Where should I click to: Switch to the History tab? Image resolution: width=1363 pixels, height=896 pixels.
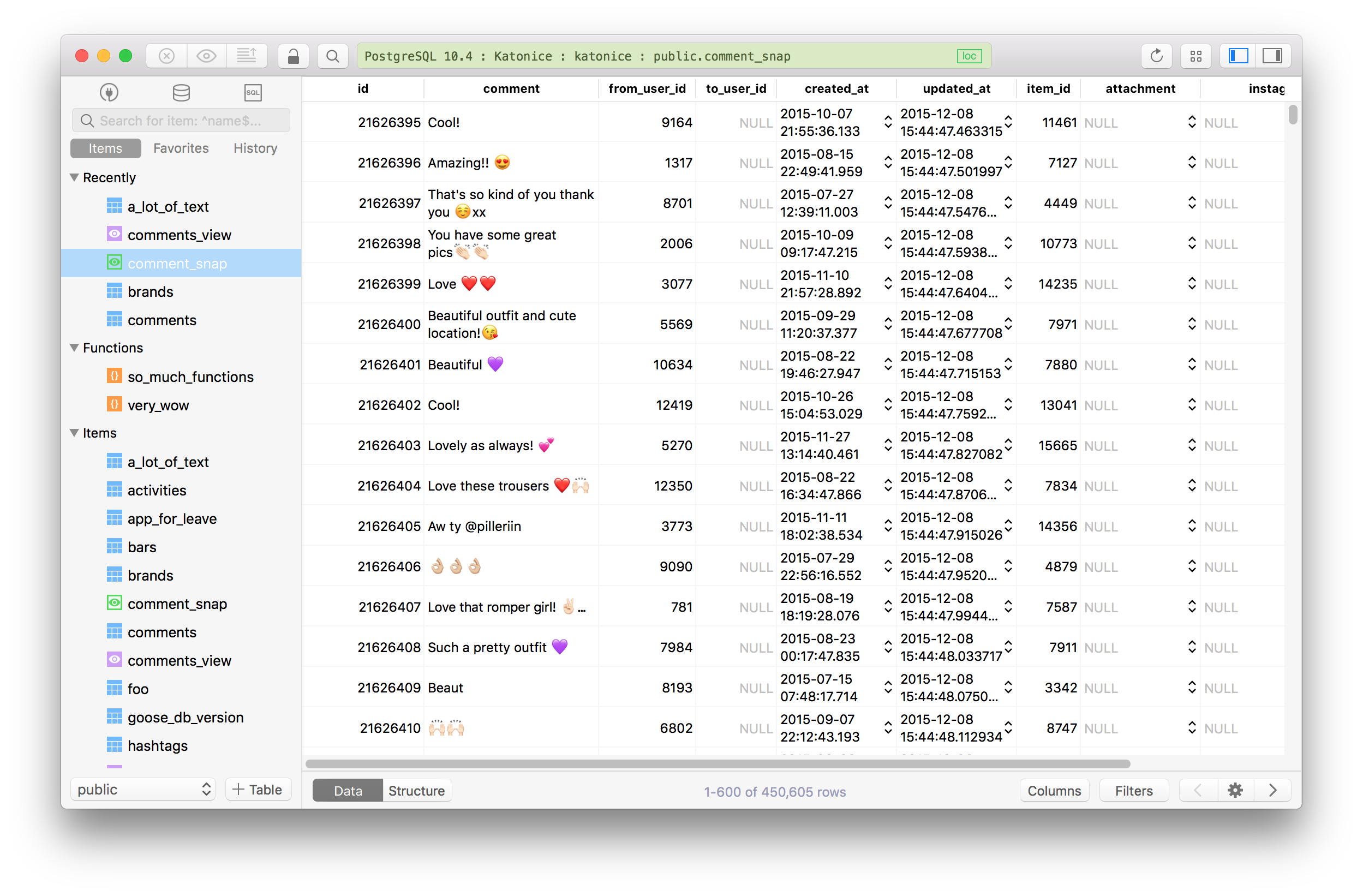(254, 148)
